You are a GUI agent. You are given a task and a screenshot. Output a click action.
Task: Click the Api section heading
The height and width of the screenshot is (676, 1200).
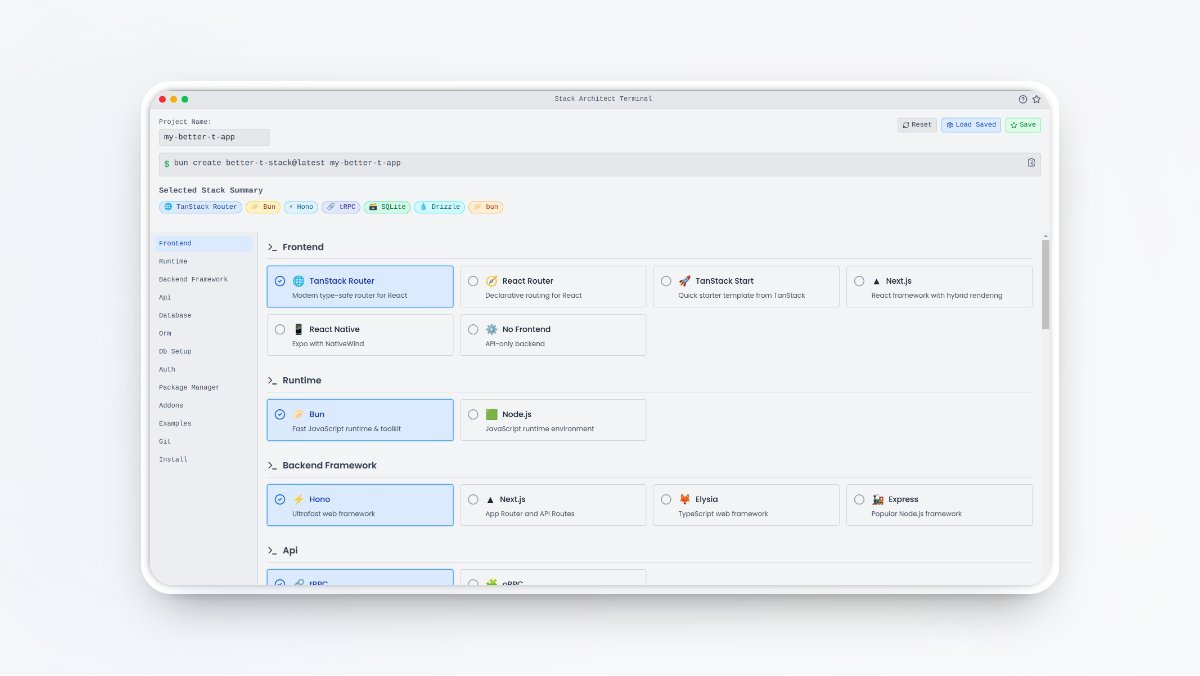tap(290, 550)
